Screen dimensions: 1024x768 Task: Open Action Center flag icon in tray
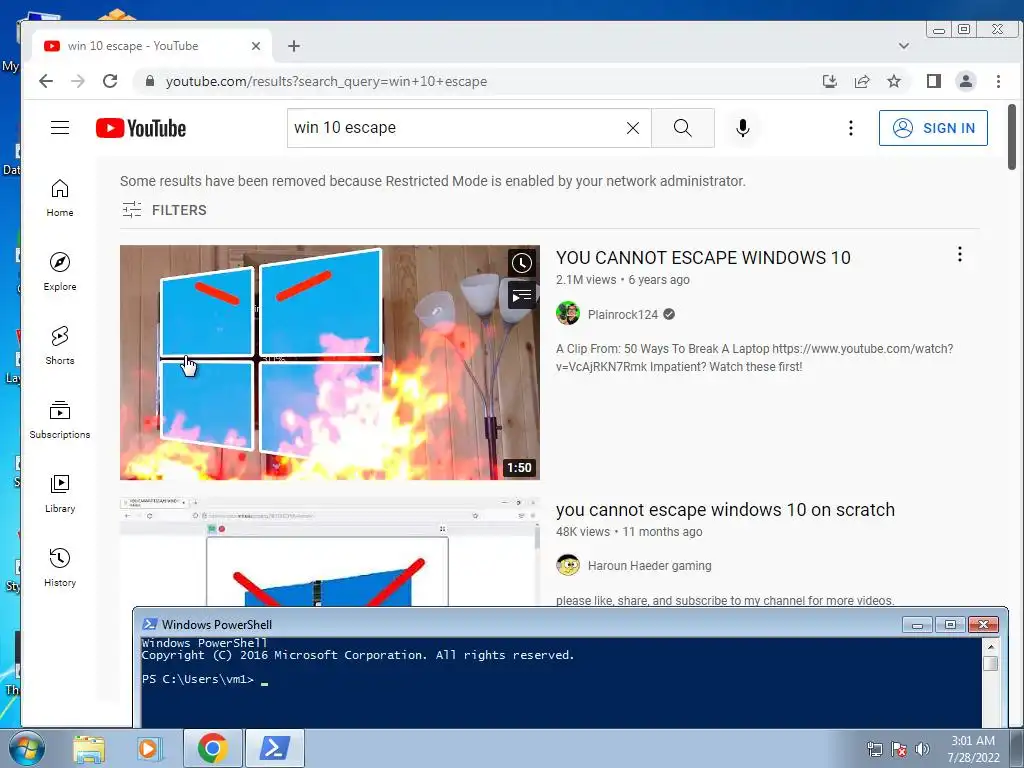click(899, 749)
